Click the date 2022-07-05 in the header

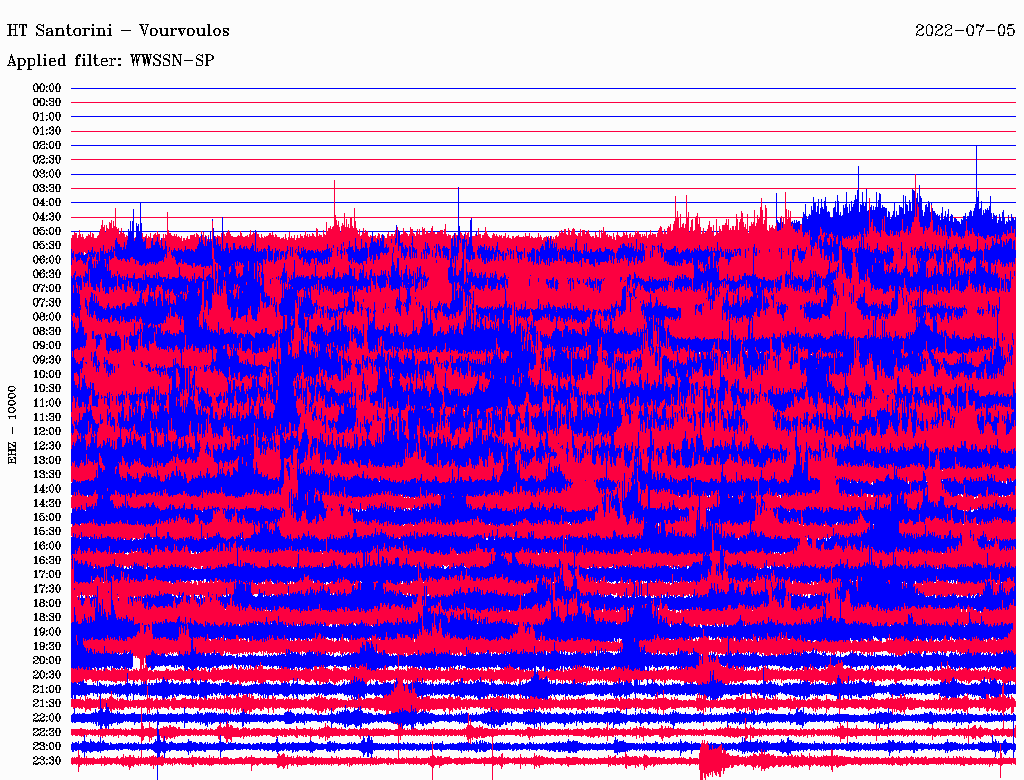[x=965, y=31]
